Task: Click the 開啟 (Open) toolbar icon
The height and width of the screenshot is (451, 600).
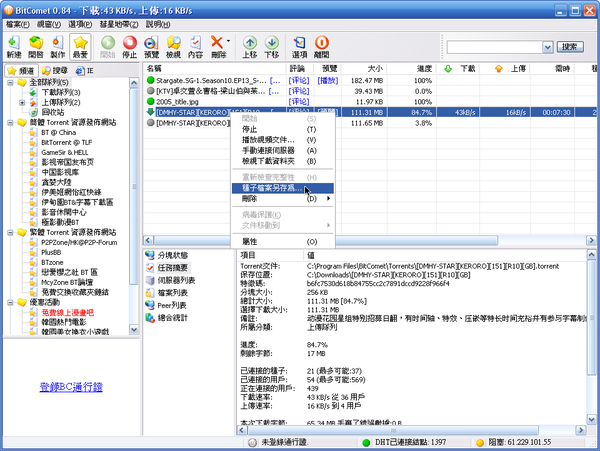Action: [36, 47]
